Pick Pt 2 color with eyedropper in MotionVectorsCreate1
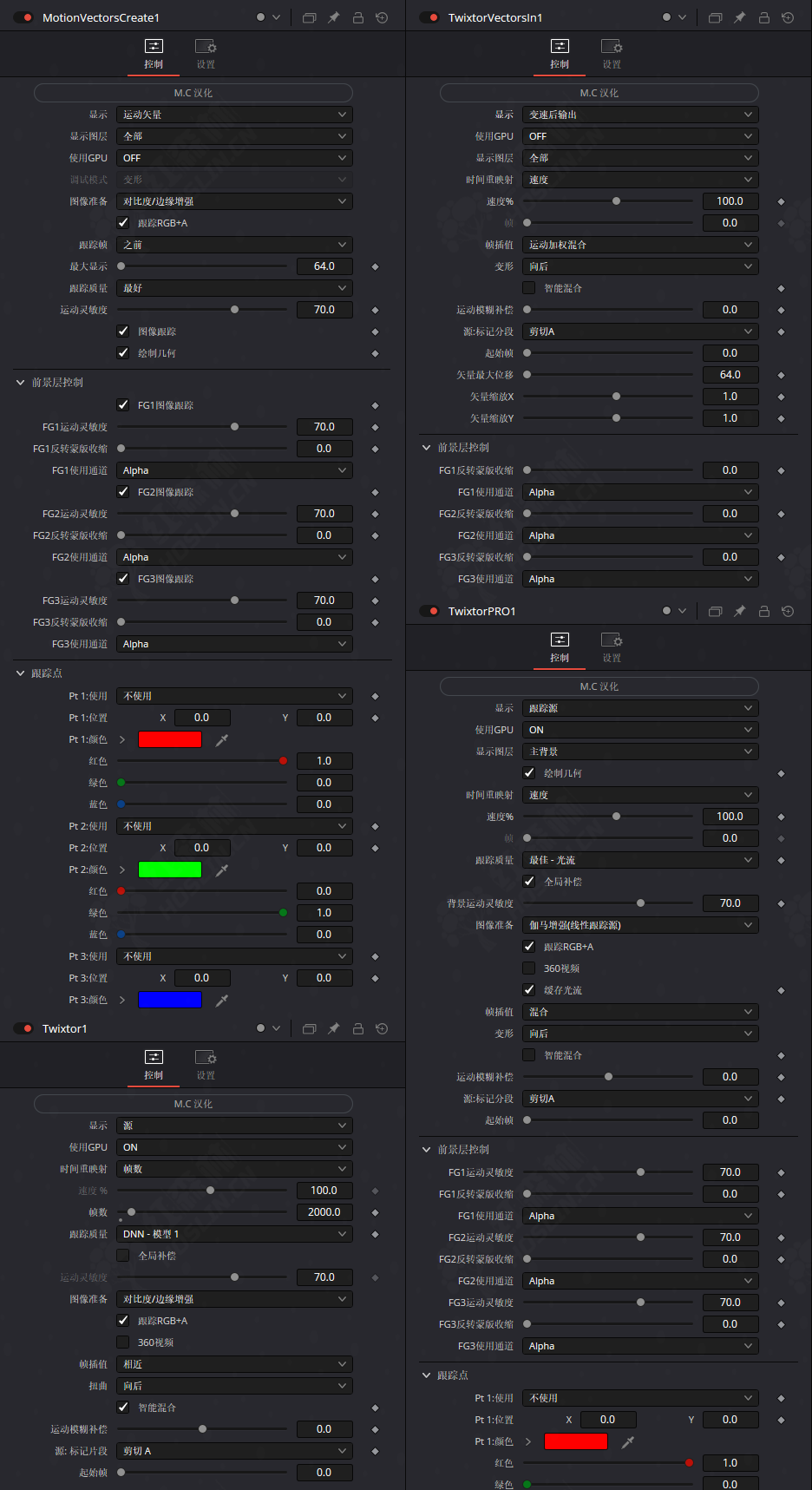The image size is (812, 1490). (222, 870)
